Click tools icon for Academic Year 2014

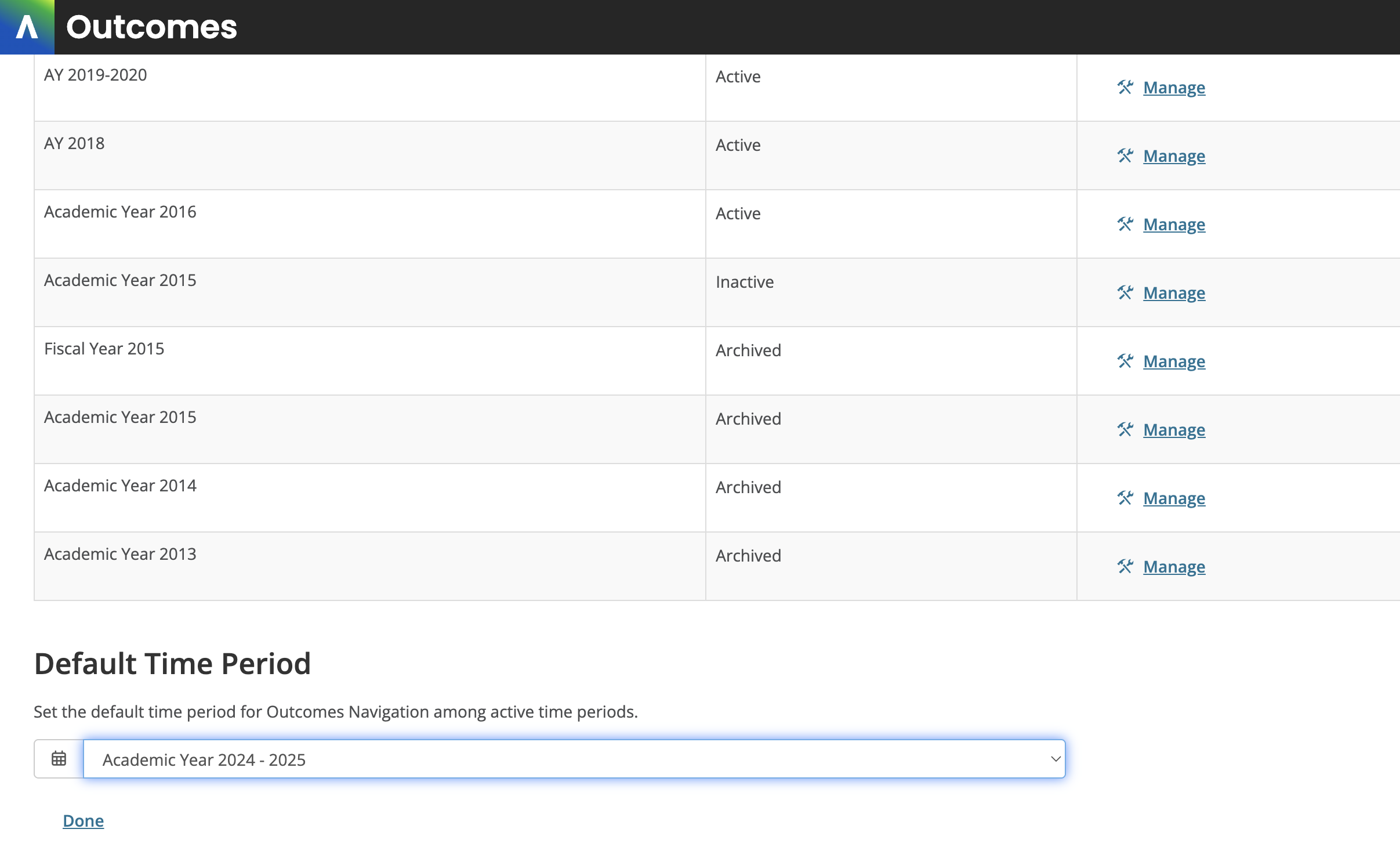click(1125, 498)
